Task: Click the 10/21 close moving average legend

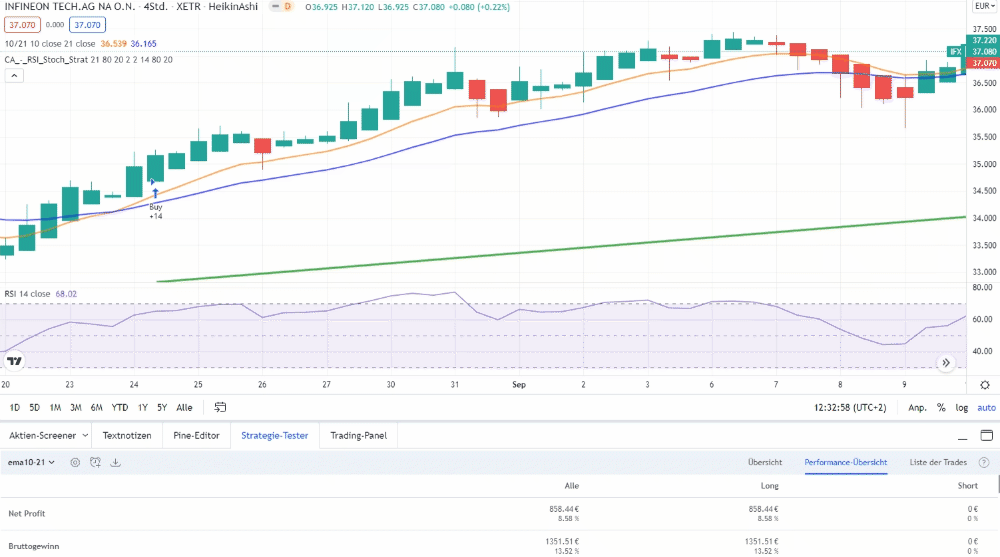Action: [50, 43]
